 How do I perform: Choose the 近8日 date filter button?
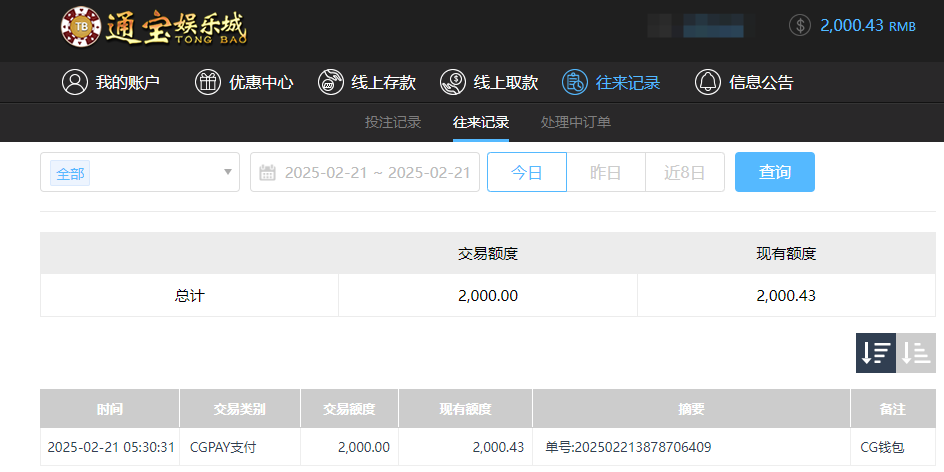point(685,172)
